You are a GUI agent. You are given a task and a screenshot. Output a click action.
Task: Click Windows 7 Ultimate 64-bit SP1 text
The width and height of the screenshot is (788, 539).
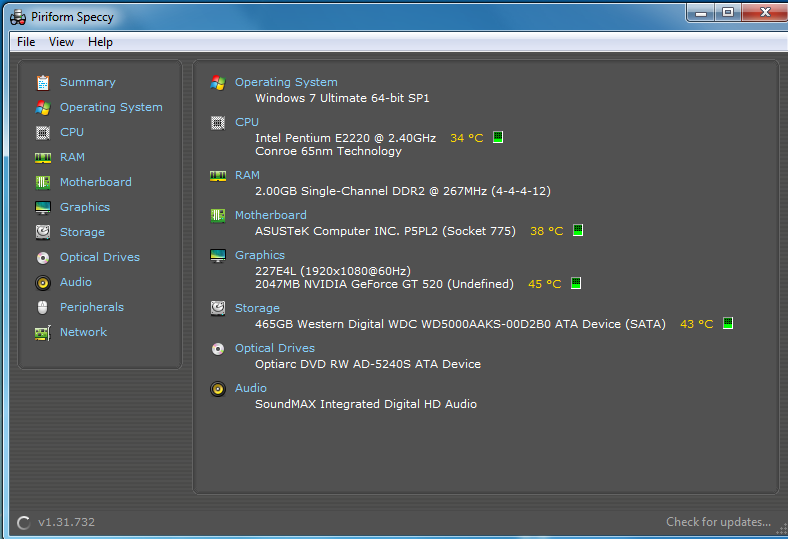click(x=342, y=98)
